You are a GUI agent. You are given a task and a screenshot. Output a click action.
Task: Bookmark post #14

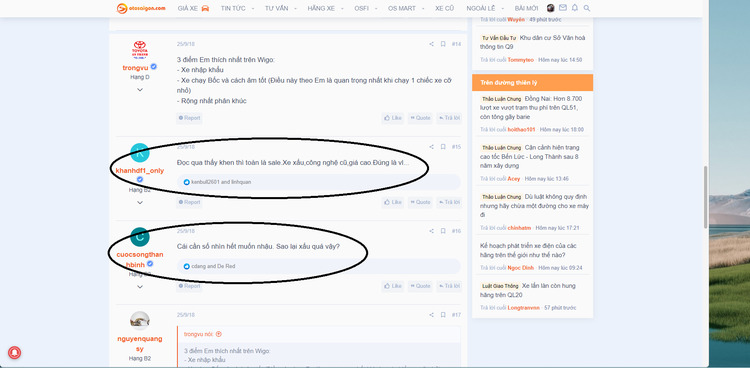(443, 44)
